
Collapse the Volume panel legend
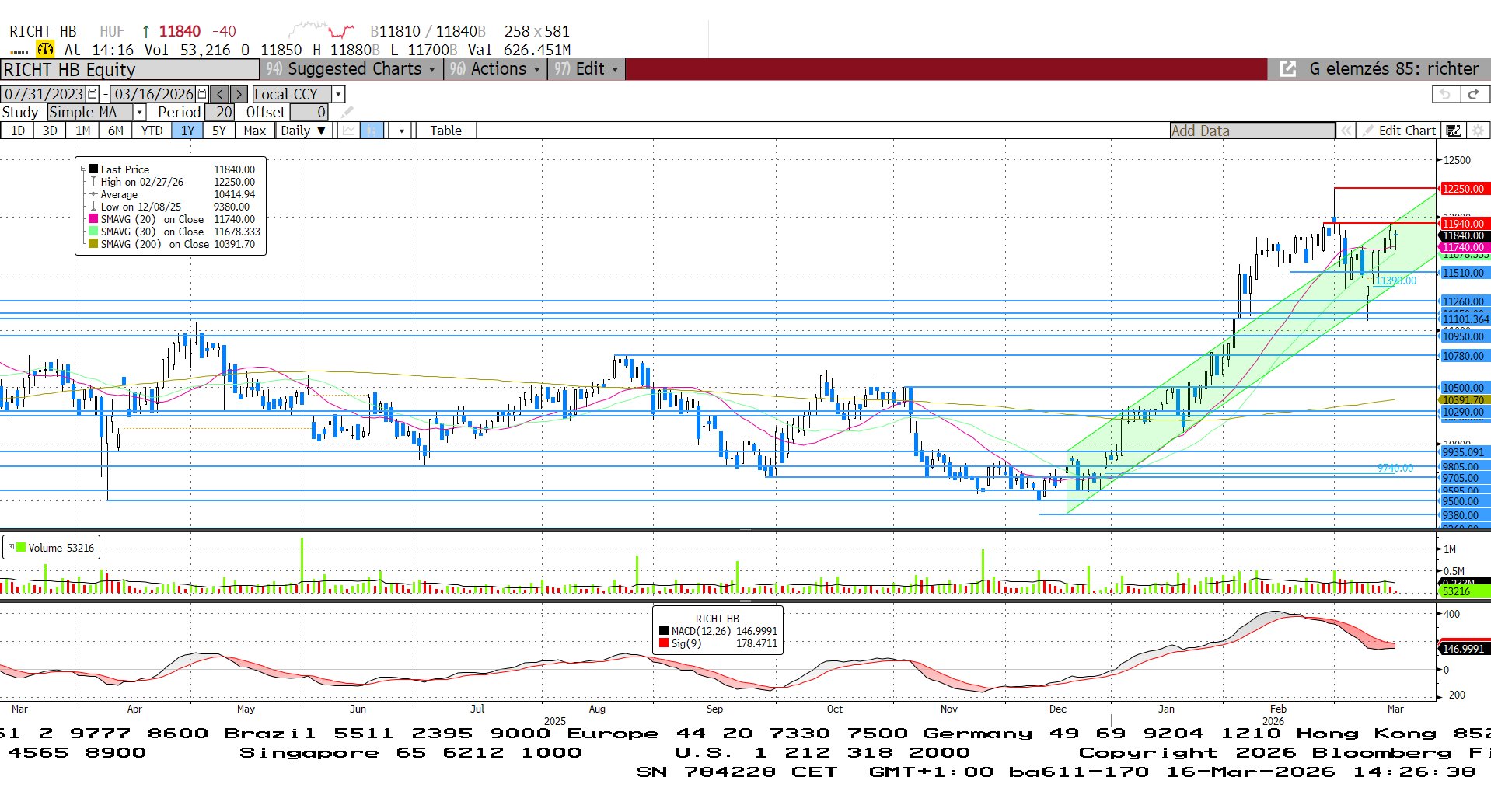11,547
